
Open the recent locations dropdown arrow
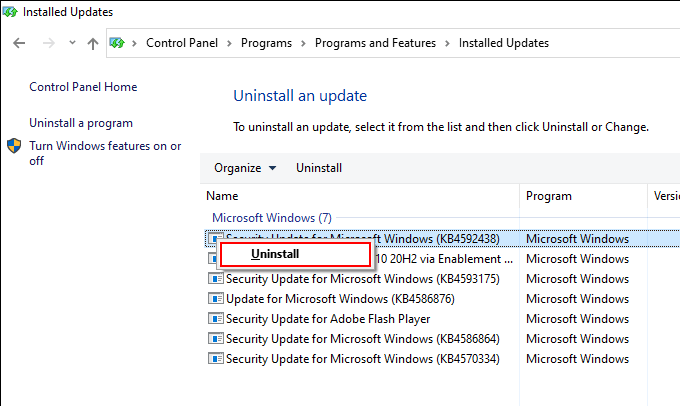[72, 43]
